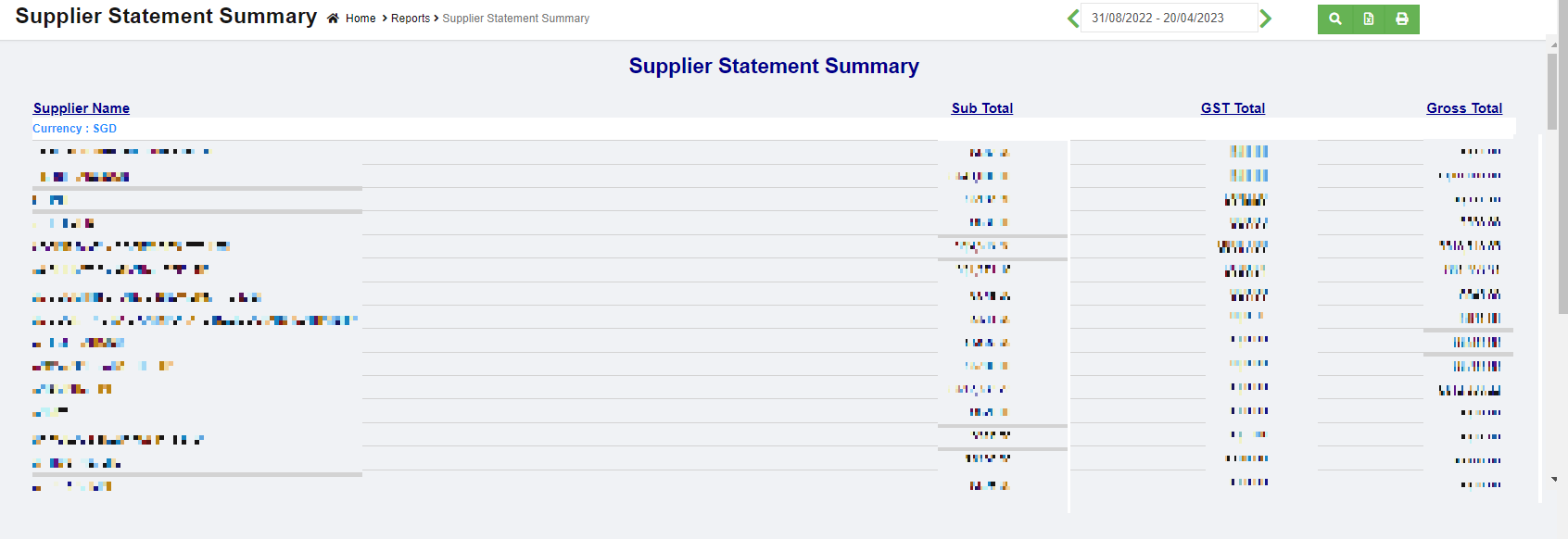
Task: Click the green search magnifier button
Action: [x=1335, y=19]
